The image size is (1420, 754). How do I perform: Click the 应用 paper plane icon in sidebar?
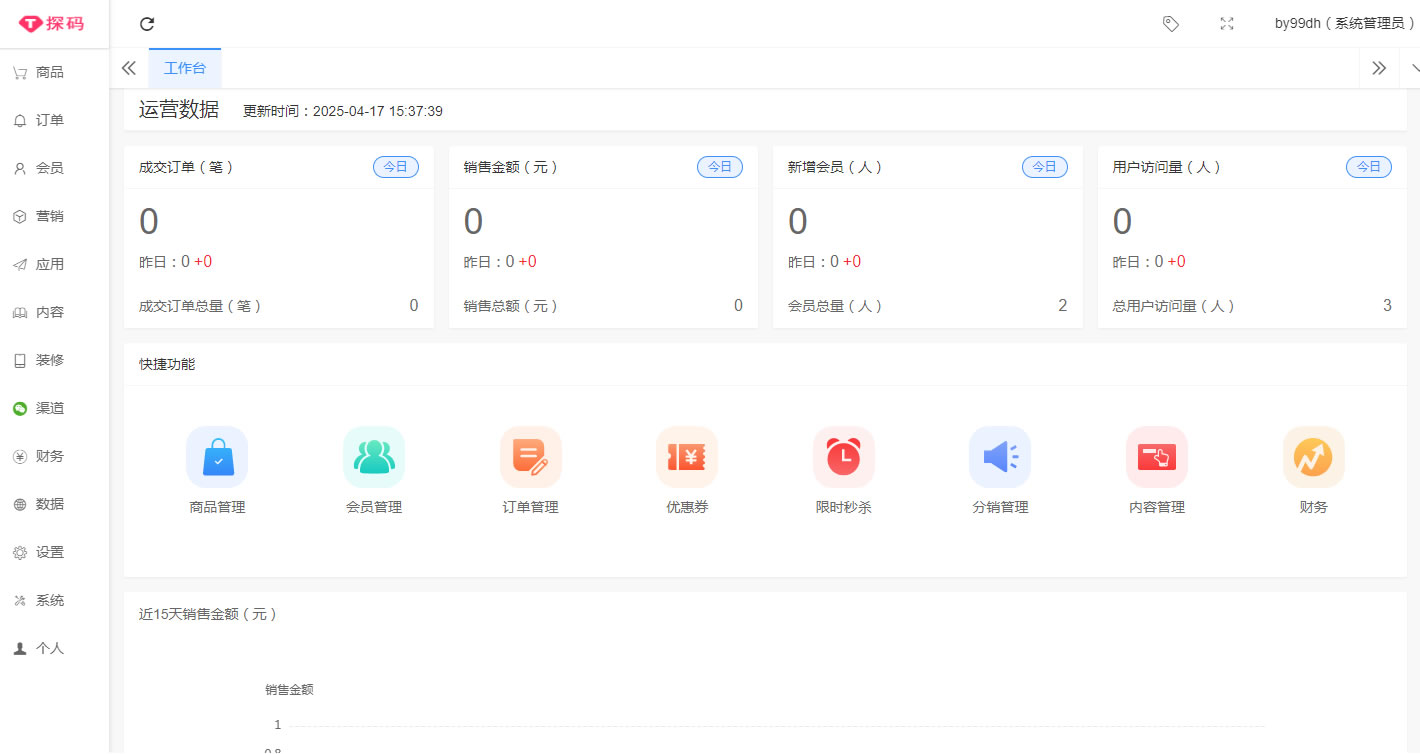[x=20, y=265]
